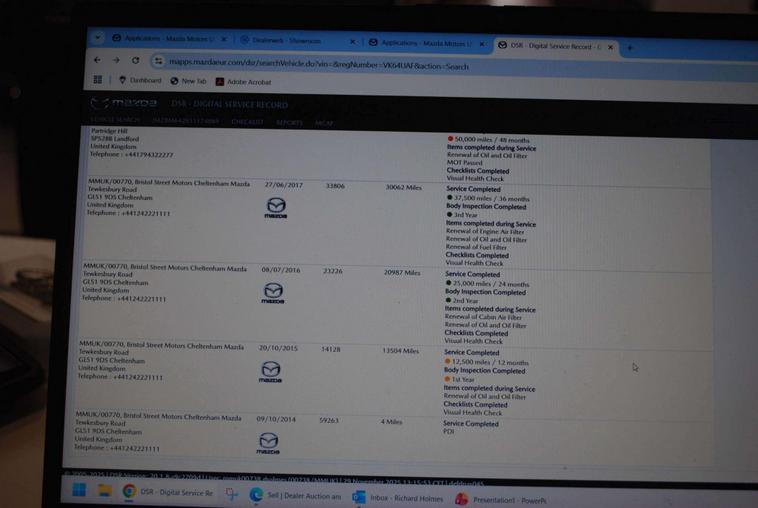
Task: Click the Mazda logo in the 27/06/2017 service row
Action: click(x=275, y=207)
